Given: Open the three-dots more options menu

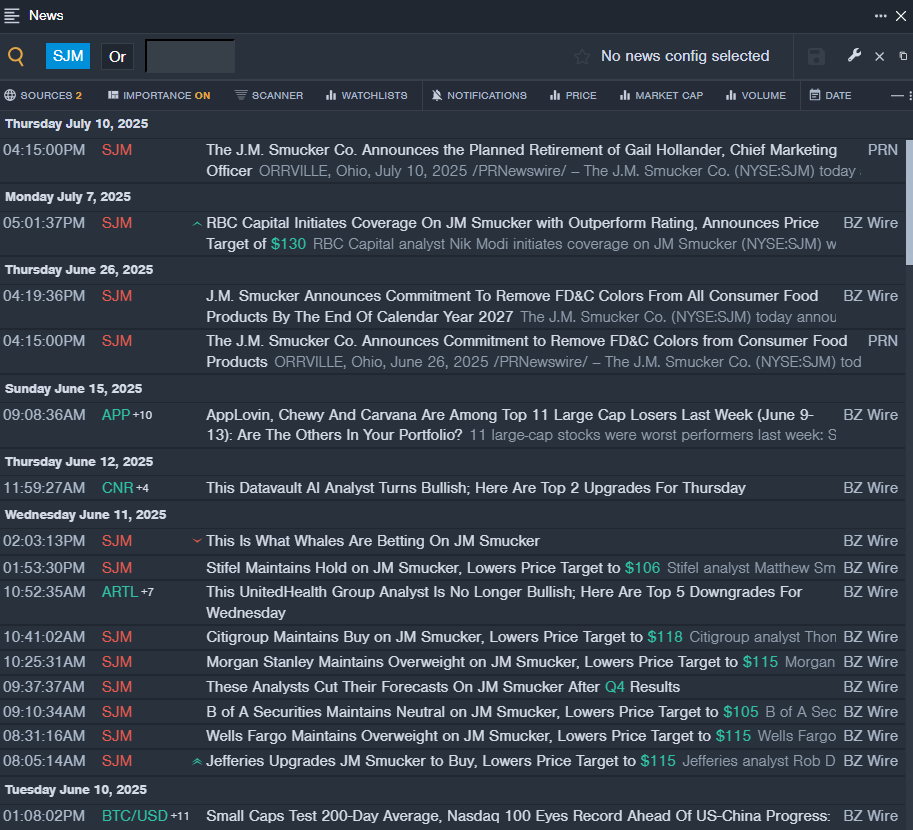Looking at the screenshot, I should pos(880,16).
